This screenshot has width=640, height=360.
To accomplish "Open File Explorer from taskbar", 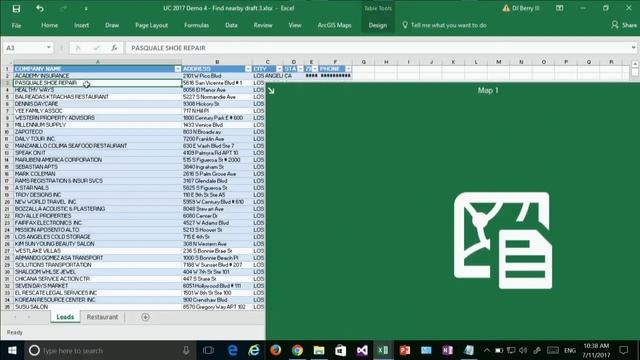I will tap(319, 350).
